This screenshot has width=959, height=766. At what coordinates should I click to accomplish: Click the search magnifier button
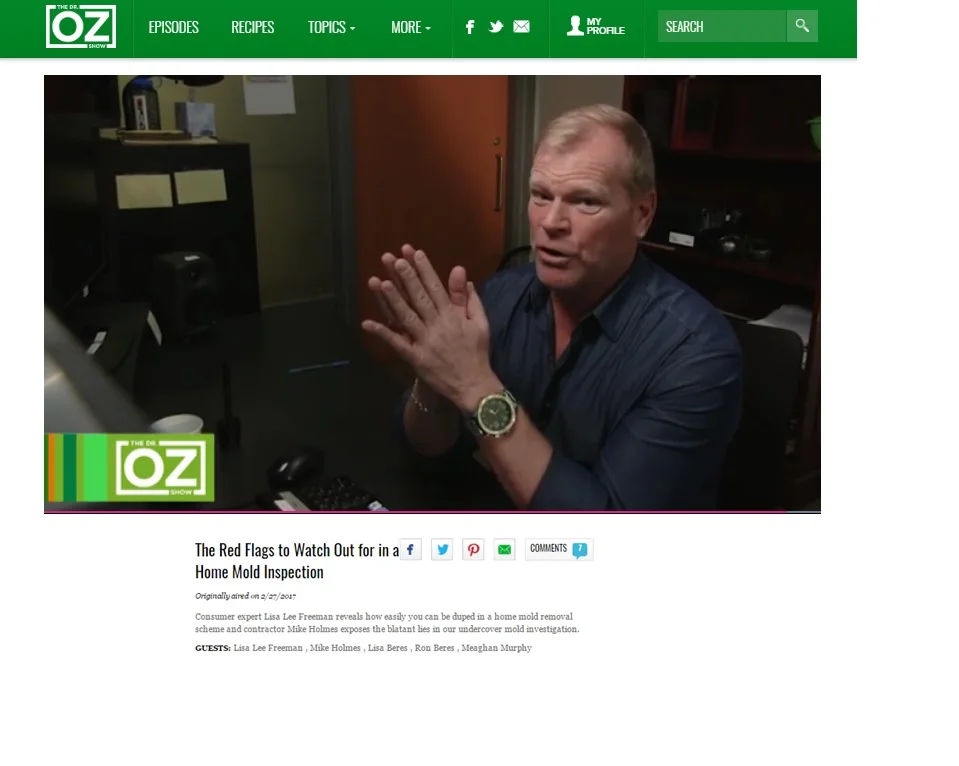[x=802, y=26]
